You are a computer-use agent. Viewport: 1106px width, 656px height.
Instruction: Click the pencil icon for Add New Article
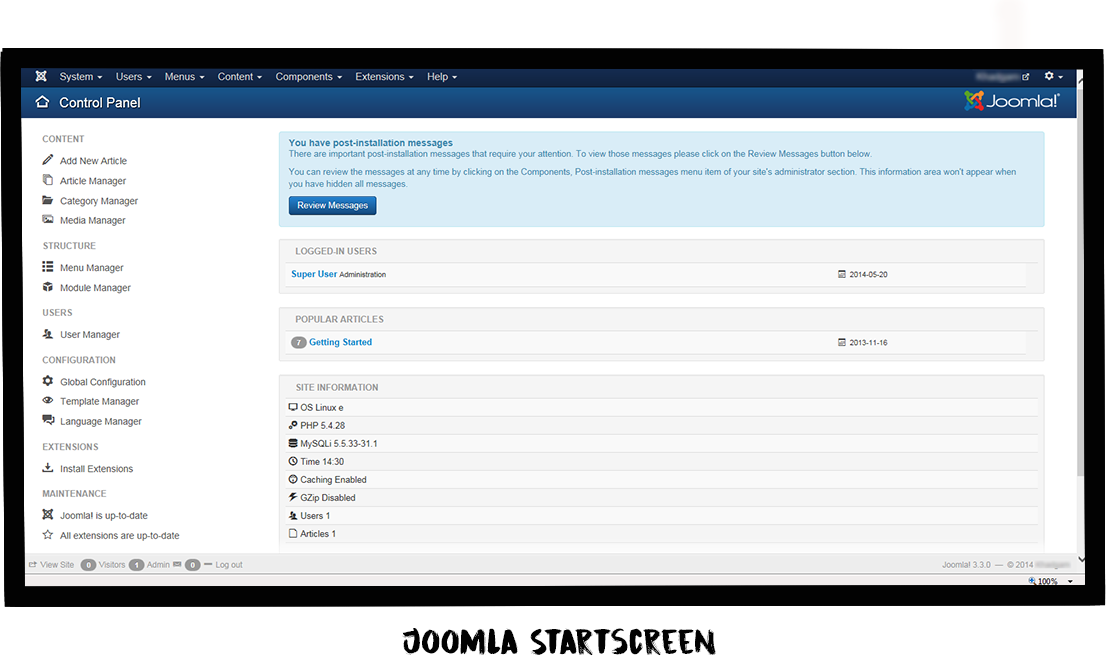[47, 159]
